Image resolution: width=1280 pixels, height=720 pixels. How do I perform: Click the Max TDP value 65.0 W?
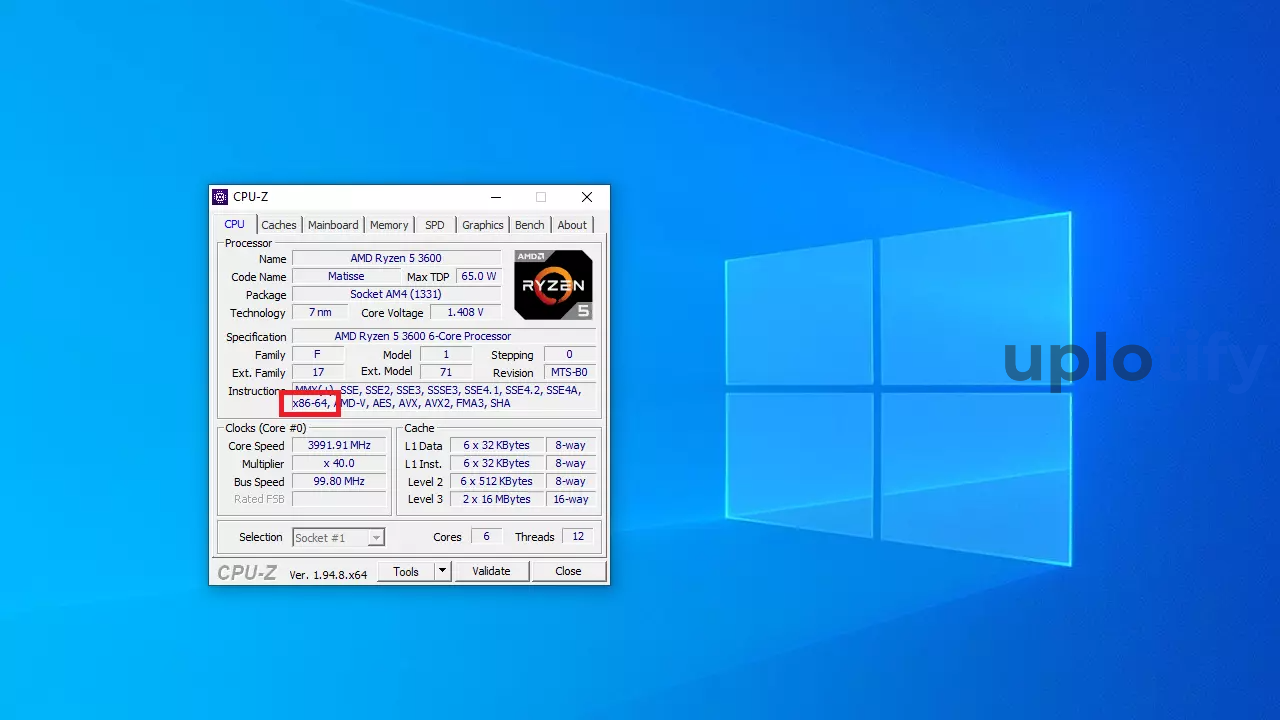click(478, 276)
